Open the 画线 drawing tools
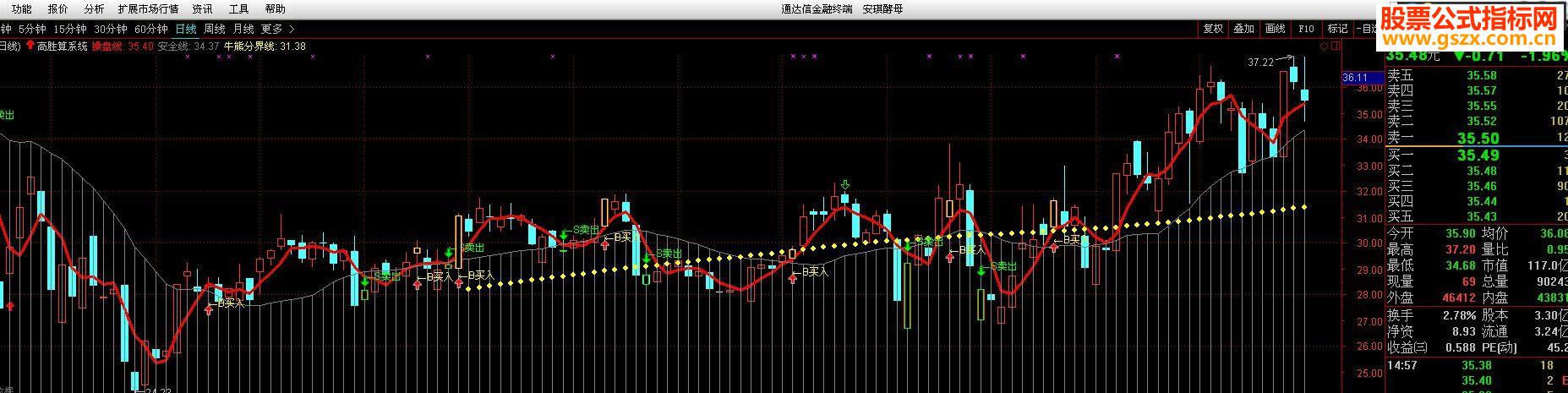 click(1276, 29)
